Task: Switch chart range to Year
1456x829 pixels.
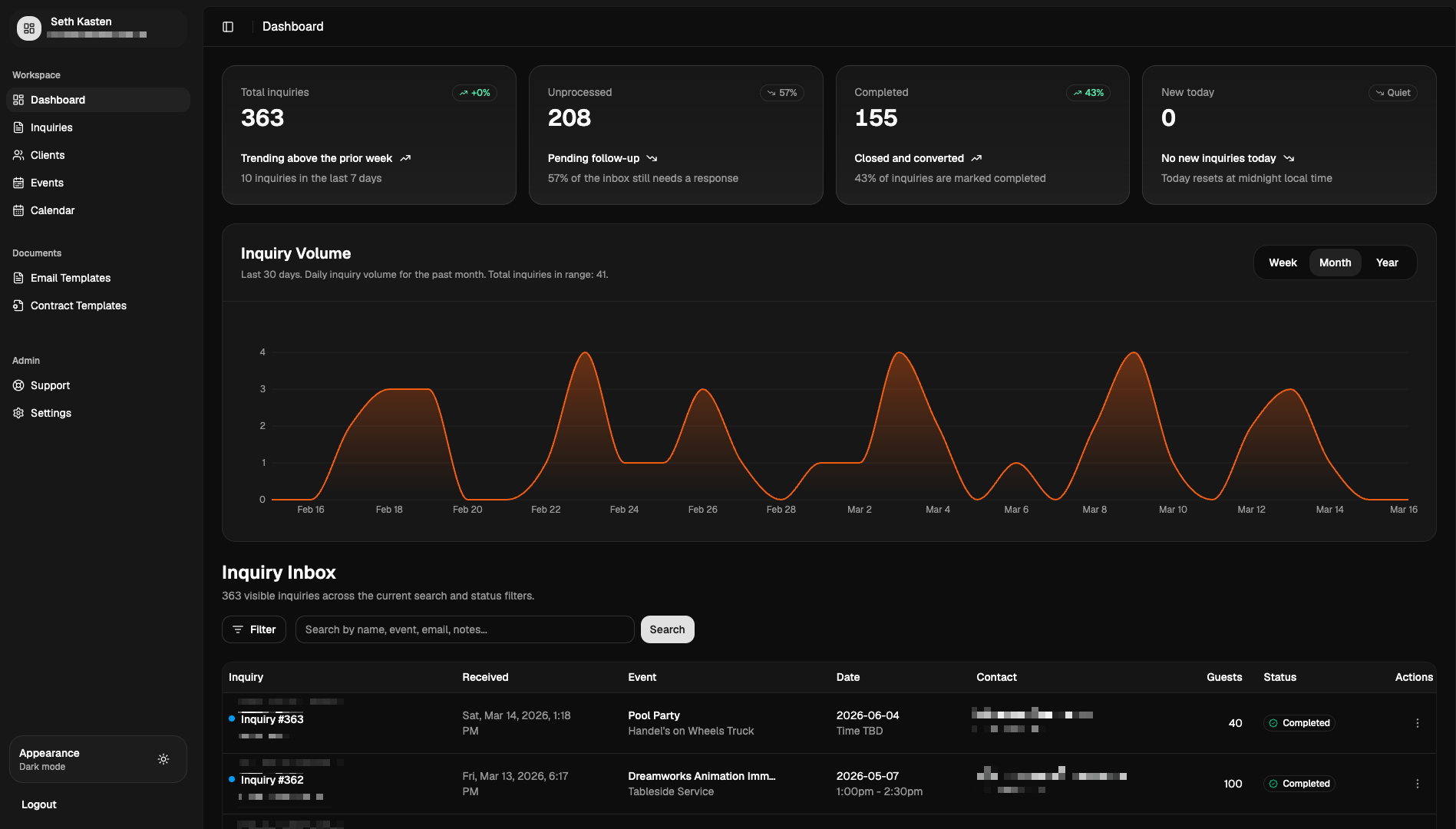Action: click(x=1387, y=263)
